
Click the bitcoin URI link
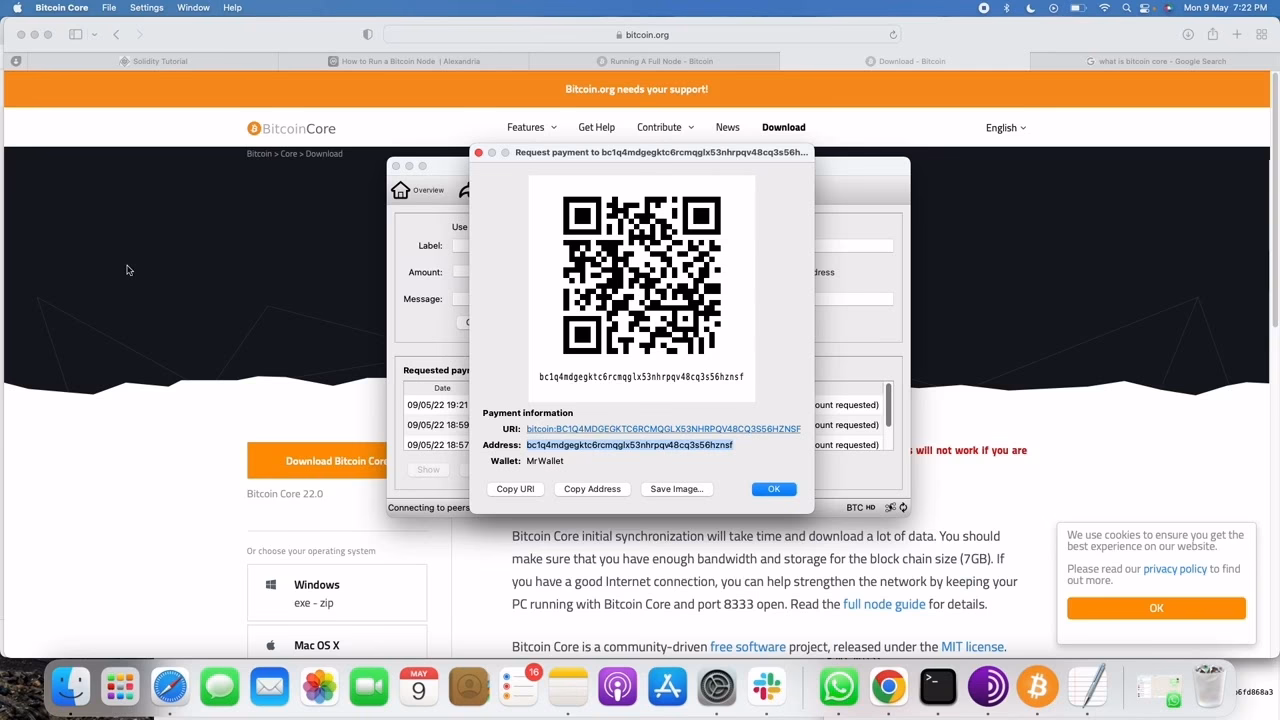[663, 429]
